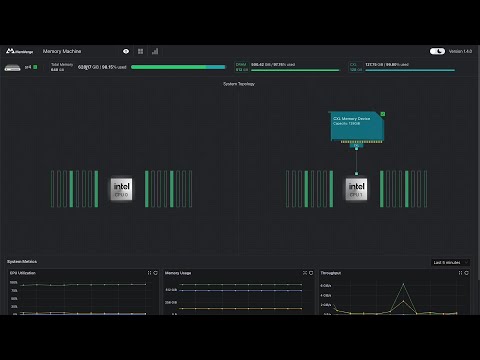Select the Intel CPU 0 chip
480x360 pixels.
click(x=121, y=189)
